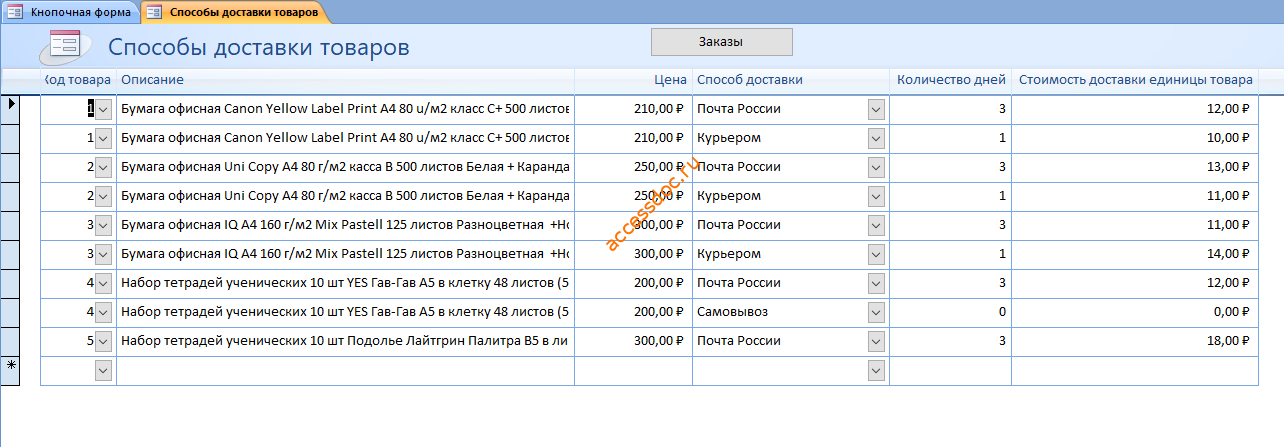Image resolution: width=1284 pixels, height=447 pixels.
Task: Expand delivery method dropdown in the empty new row
Action: coord(877,370)
